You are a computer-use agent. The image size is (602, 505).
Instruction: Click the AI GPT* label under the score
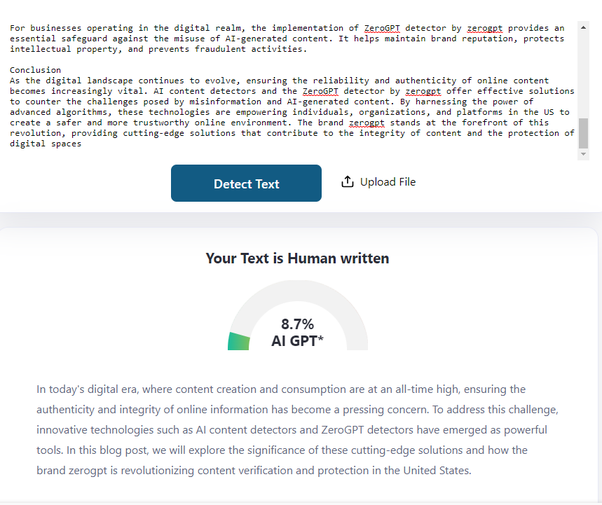tap(297, 341)
